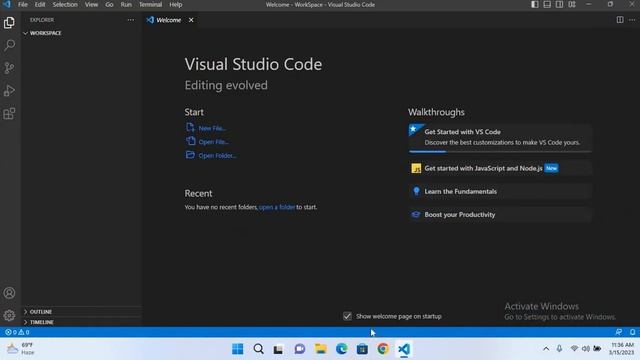Open Boost your Productivity walkthrough
This screenshot has width=640, height=360.
[500, 214]
